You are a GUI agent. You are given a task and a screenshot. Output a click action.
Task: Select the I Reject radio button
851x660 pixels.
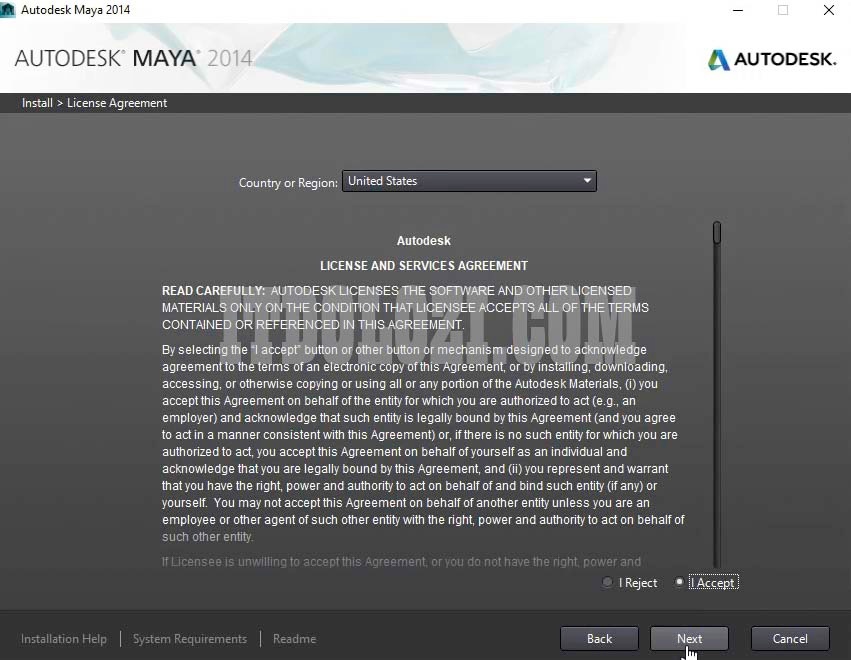click(x=607, y=582)
